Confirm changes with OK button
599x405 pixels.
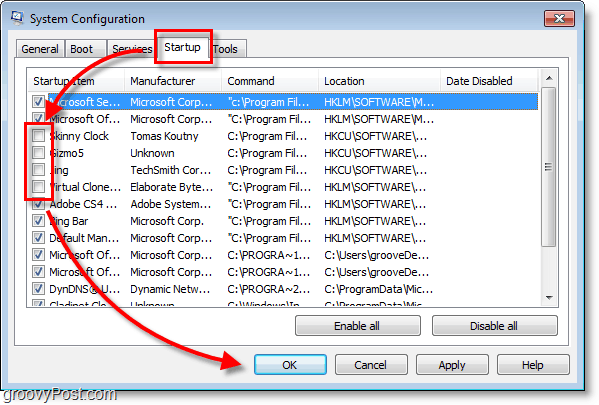tap(290, 365)
